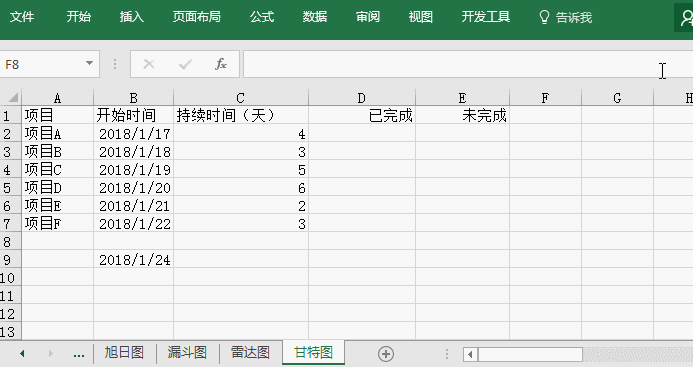Expand the Name Box dropdown arrow
Image resolution: width=693 pixels, height=367 pixels.
[x=89, y=63]
